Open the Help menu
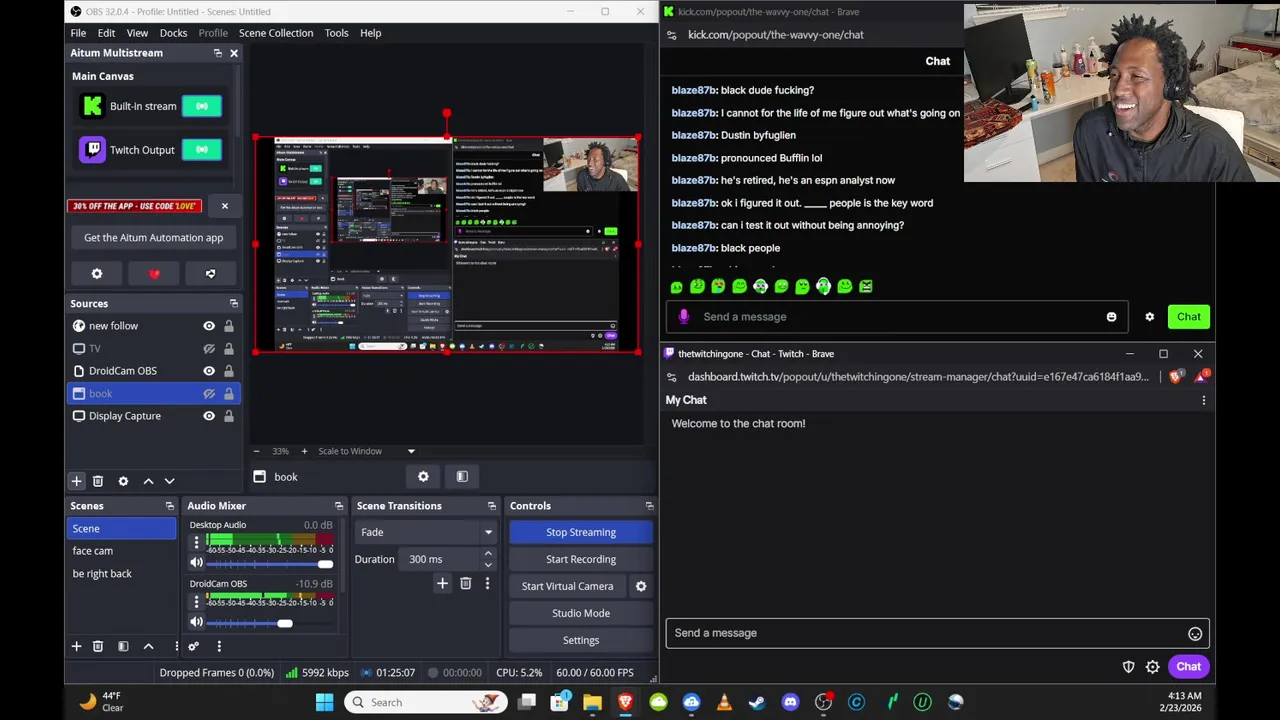This screenshot has width=1280, height=720. tap(370, 33)
